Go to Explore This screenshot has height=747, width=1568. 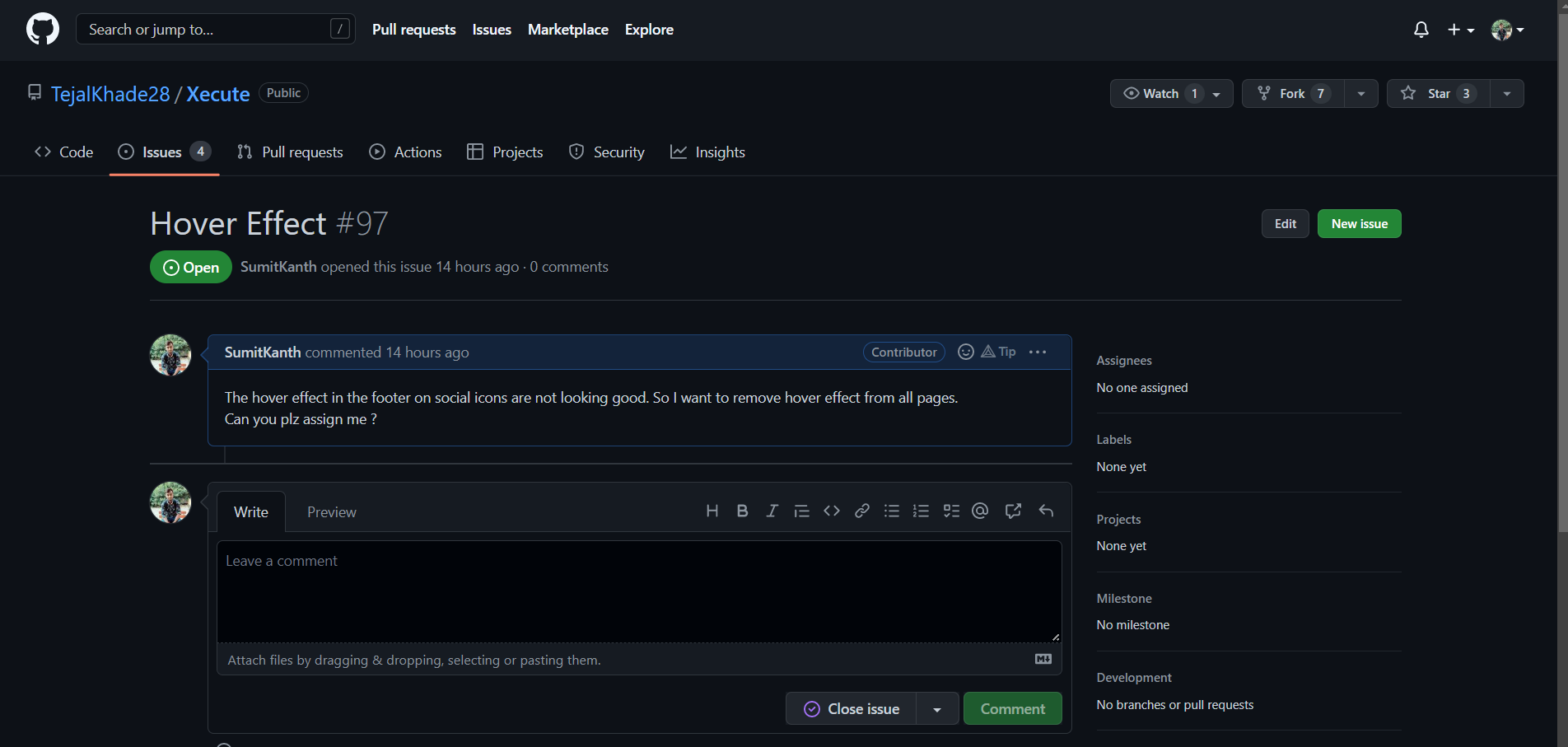pos(649,29)
